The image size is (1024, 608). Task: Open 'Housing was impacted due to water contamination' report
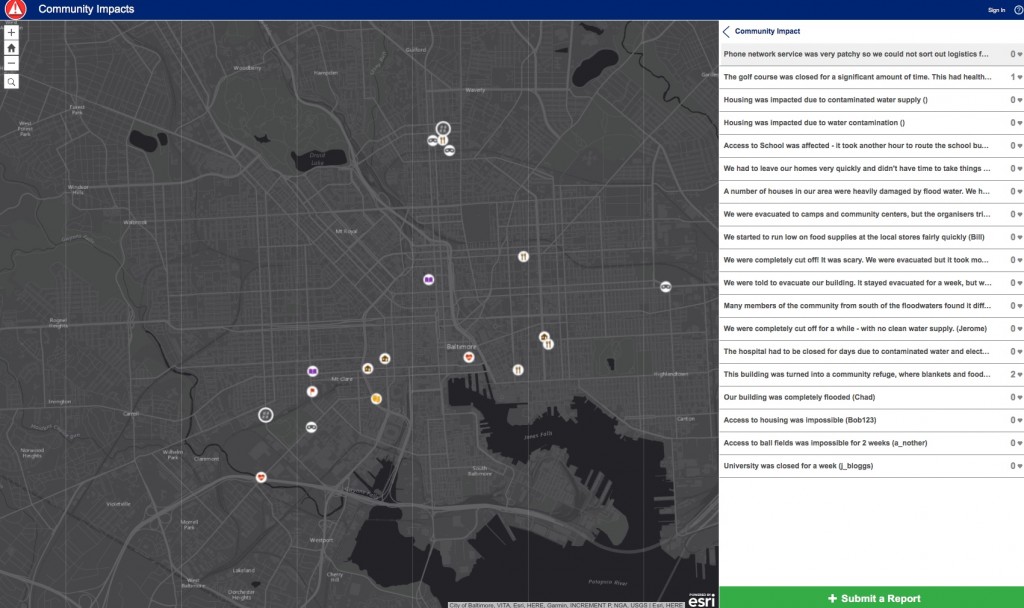(x=871, y=123)
